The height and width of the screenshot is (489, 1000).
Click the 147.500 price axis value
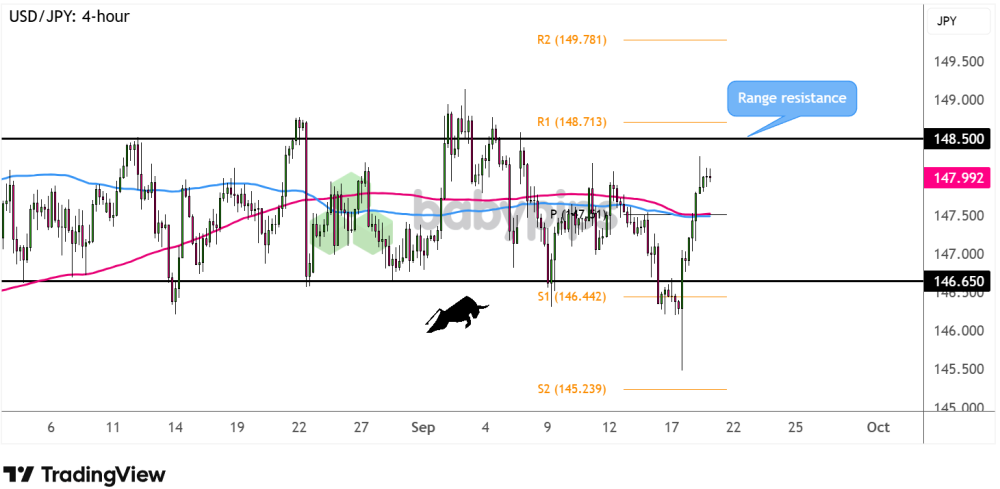tap(959, 216)
